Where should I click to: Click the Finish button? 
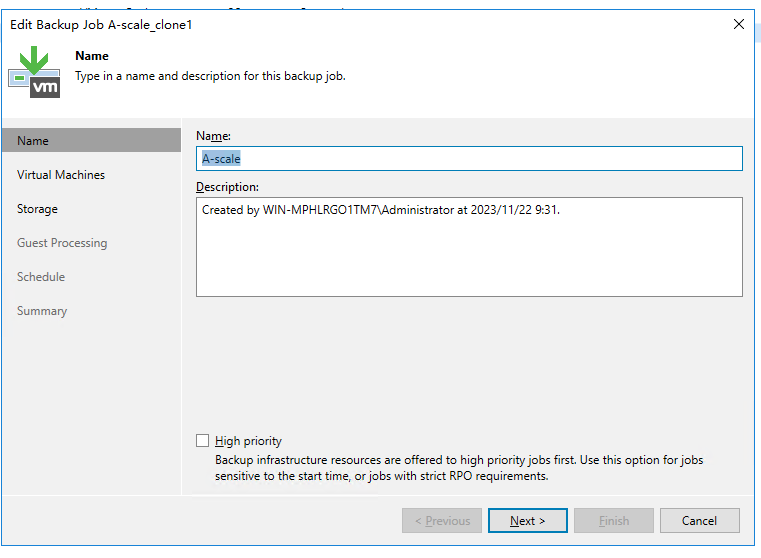[613, 521]
